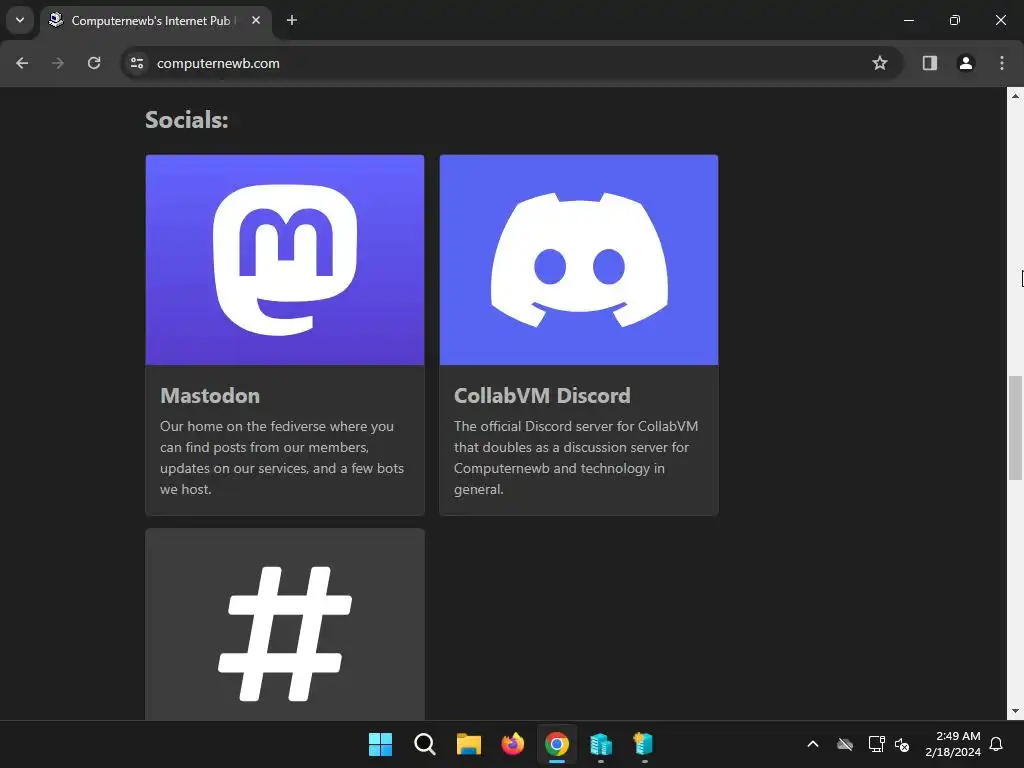The image size is (1024, 768).
Task: Open the blue buildings app on the taskbar
Action: (601, 744)
